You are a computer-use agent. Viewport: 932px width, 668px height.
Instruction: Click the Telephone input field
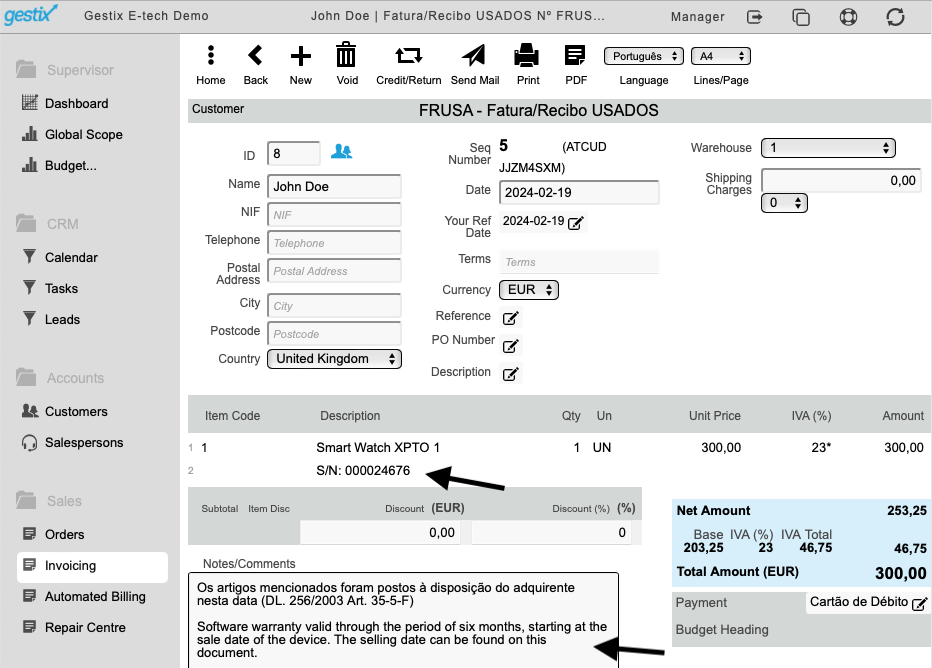pos(334,242)
